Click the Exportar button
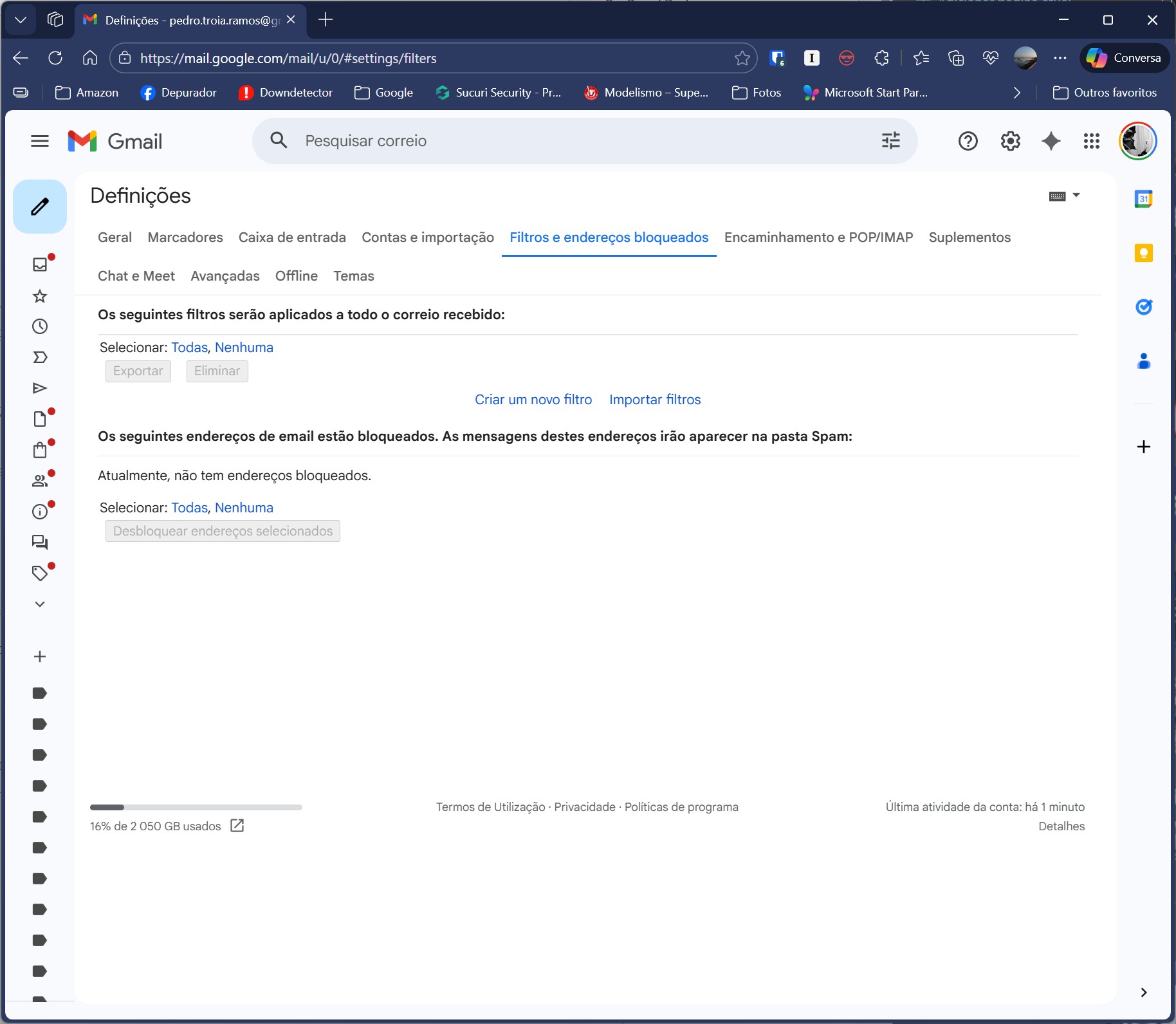The width and height of the screenshot is (1176, 1024). coord(138,371)
